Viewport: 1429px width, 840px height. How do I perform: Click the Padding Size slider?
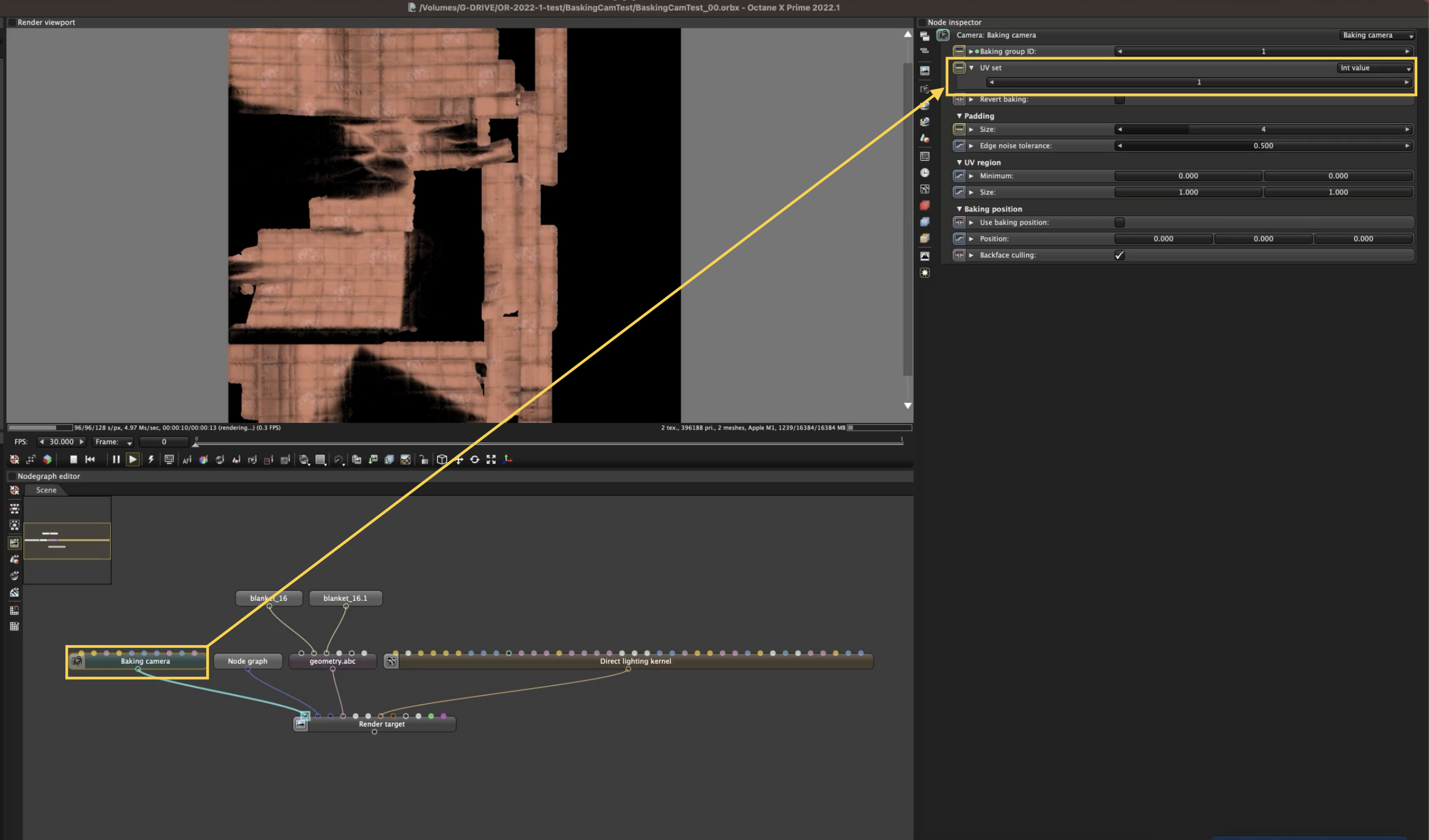[1263, 130]
